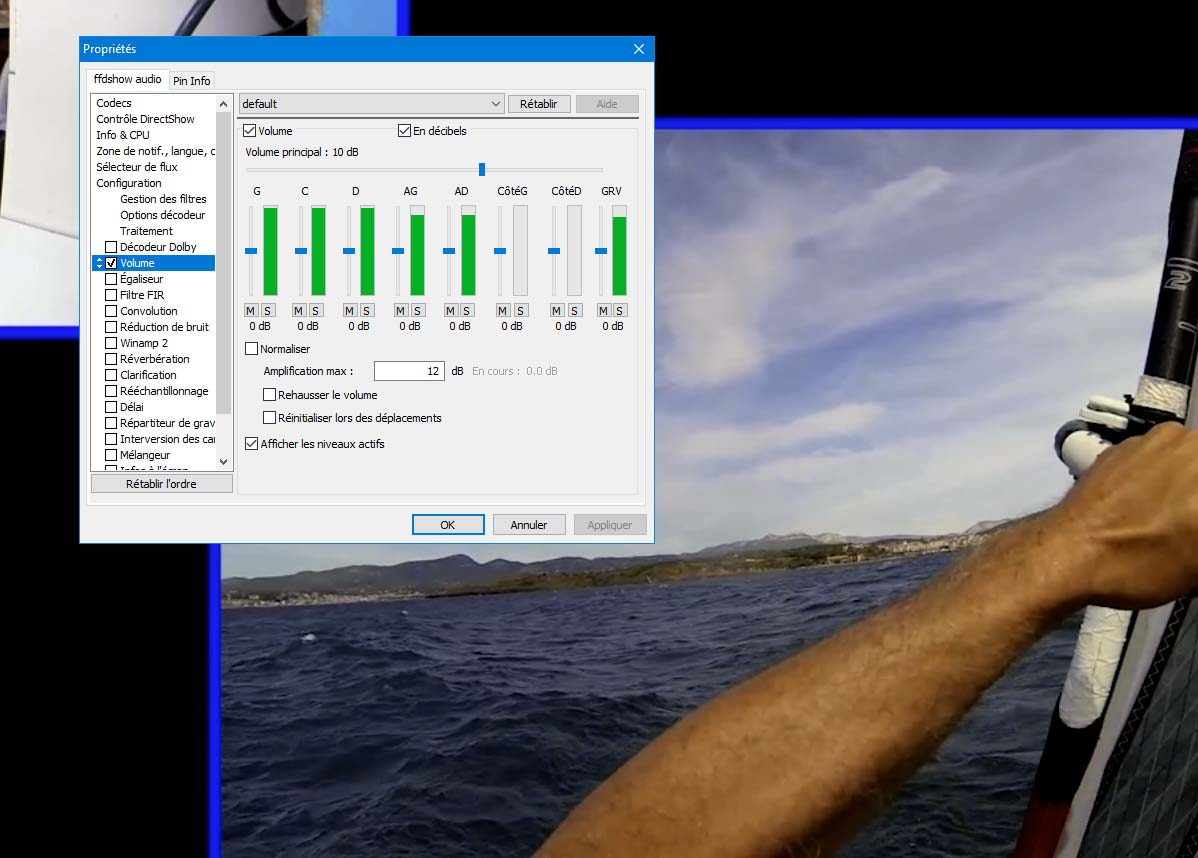1198x858 pixels.
Task: Uncheck Afficher les niveaux actifs
Action: (251, 444)
